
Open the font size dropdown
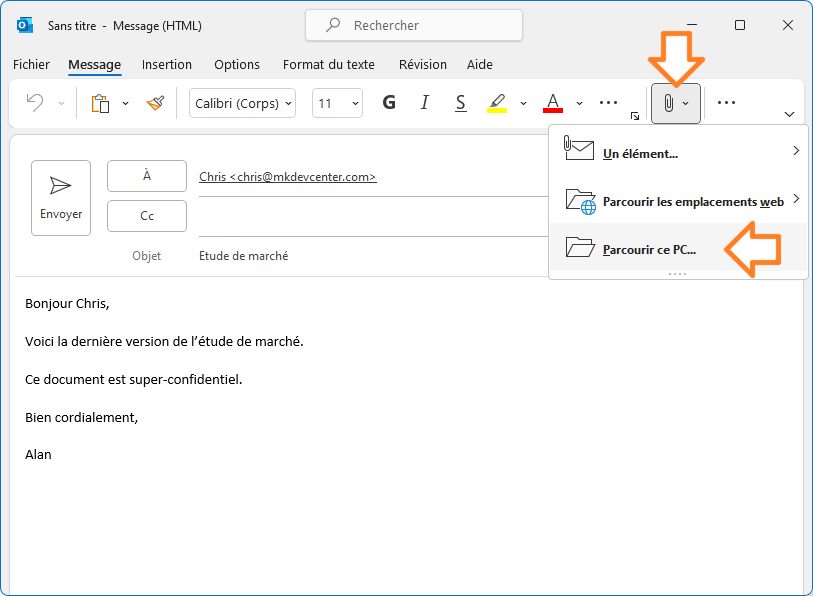click(336, 102)
